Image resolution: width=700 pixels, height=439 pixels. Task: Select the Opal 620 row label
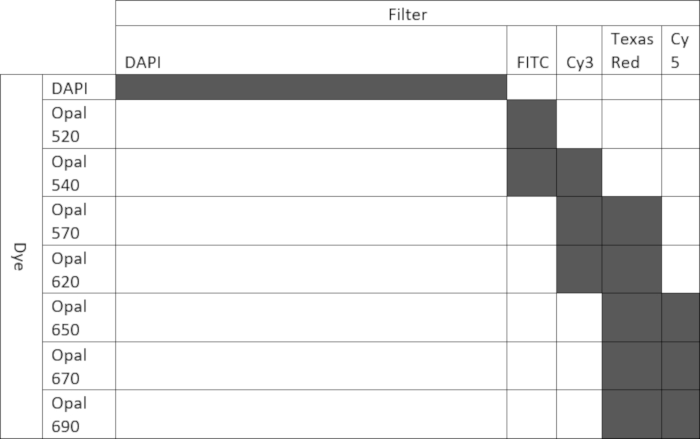(78, 269)
